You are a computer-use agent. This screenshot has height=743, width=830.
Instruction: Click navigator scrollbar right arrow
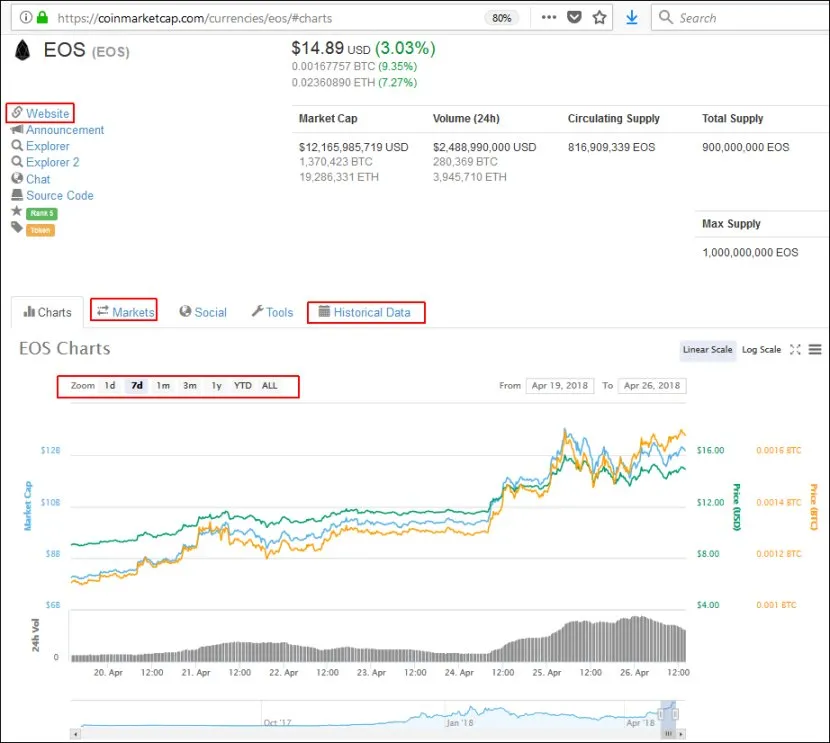click(x=681, y=734)
